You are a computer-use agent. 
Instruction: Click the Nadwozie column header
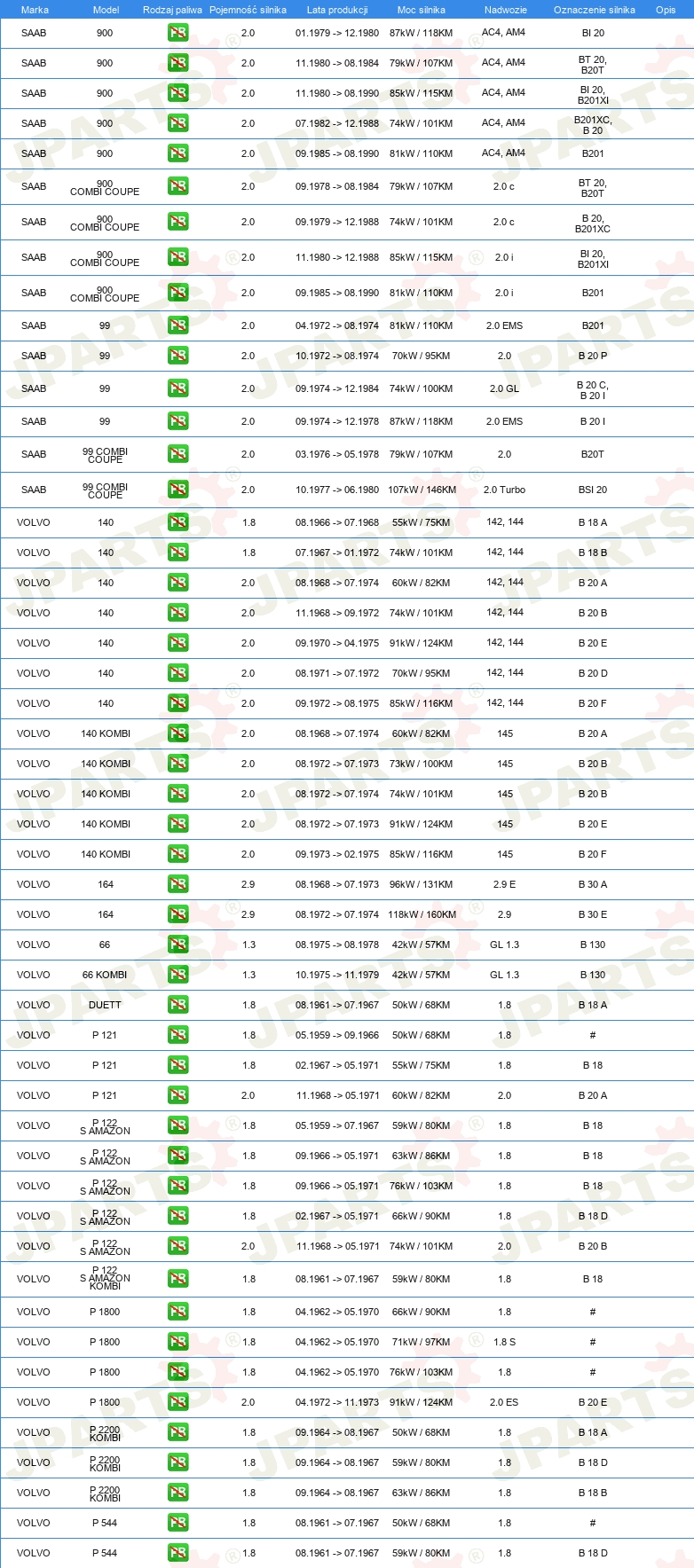click(x=505, y=10)
